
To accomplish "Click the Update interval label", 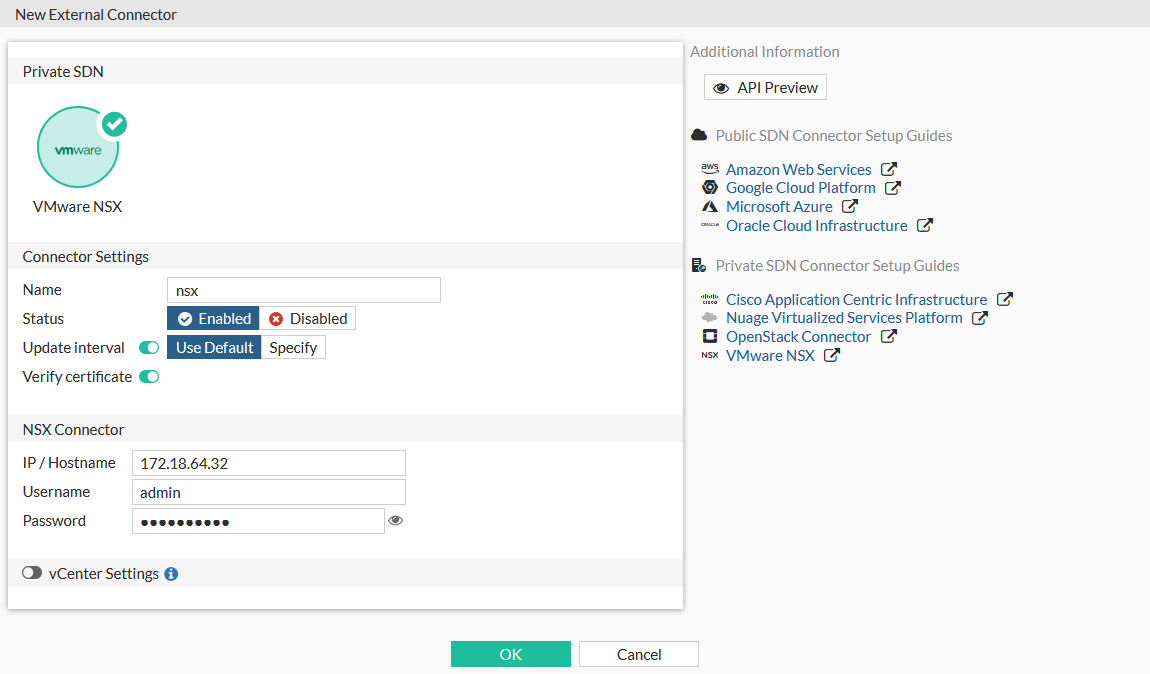I will point(73,348).
